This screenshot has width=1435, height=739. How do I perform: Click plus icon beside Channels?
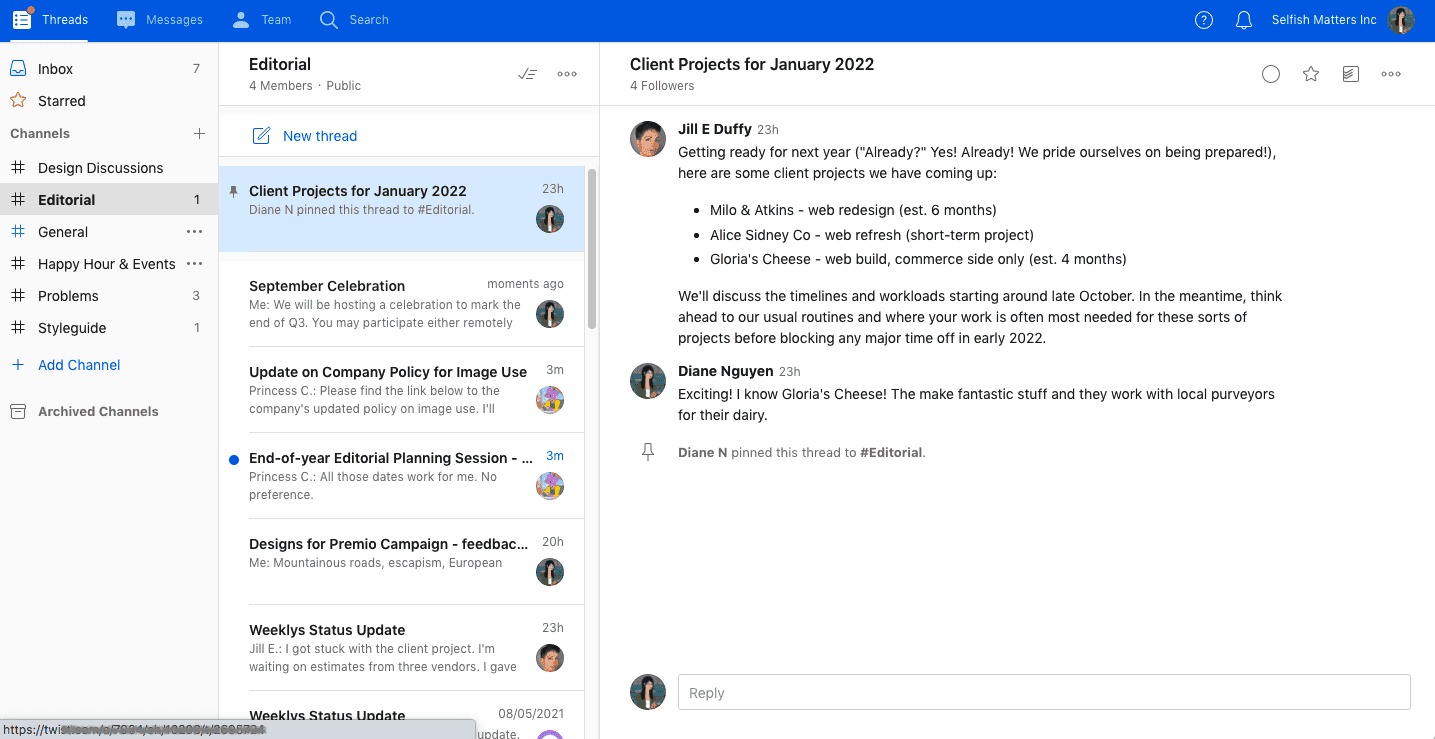point(199,133)
